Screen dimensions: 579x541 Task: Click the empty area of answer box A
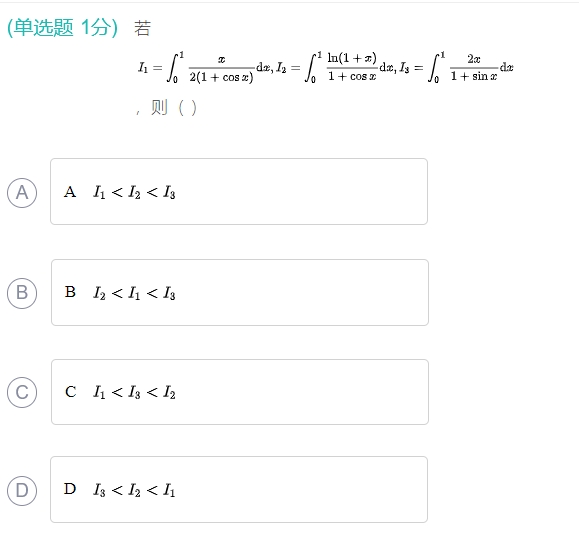pyautogui.click(x=301, y=192)
